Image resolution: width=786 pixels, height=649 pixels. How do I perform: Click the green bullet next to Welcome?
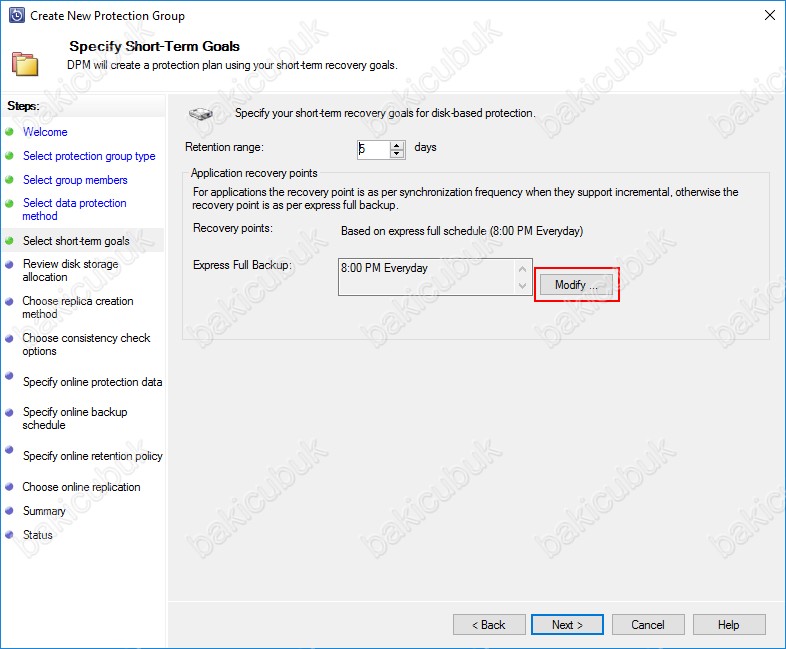click(9, 132)
